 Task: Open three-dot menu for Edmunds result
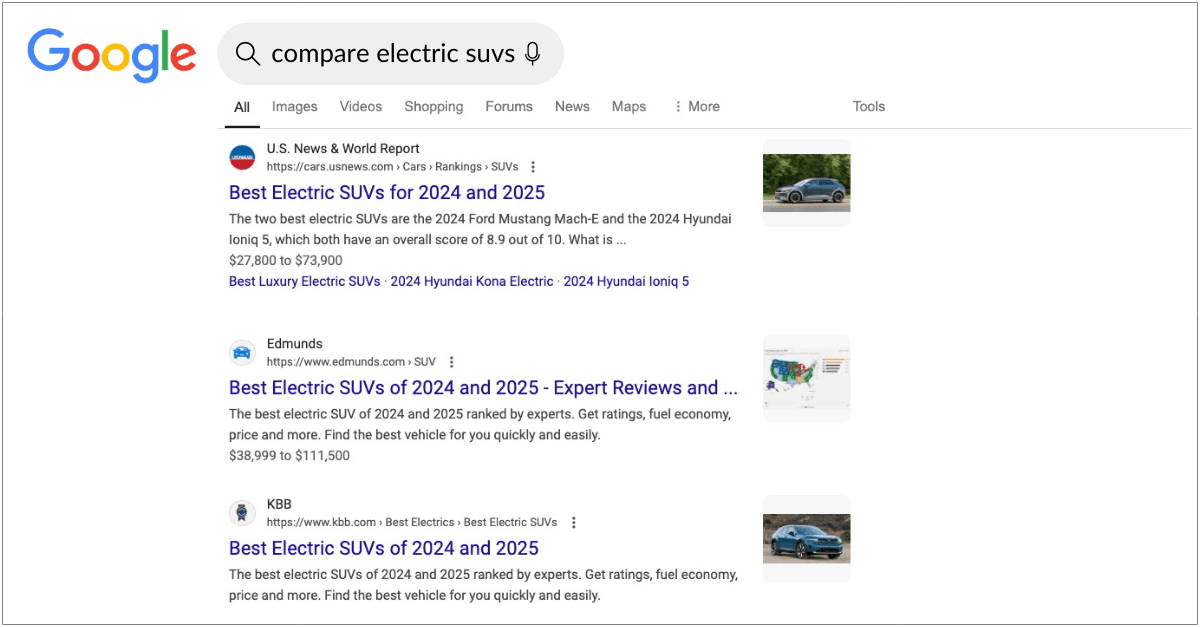coord(451,362)
